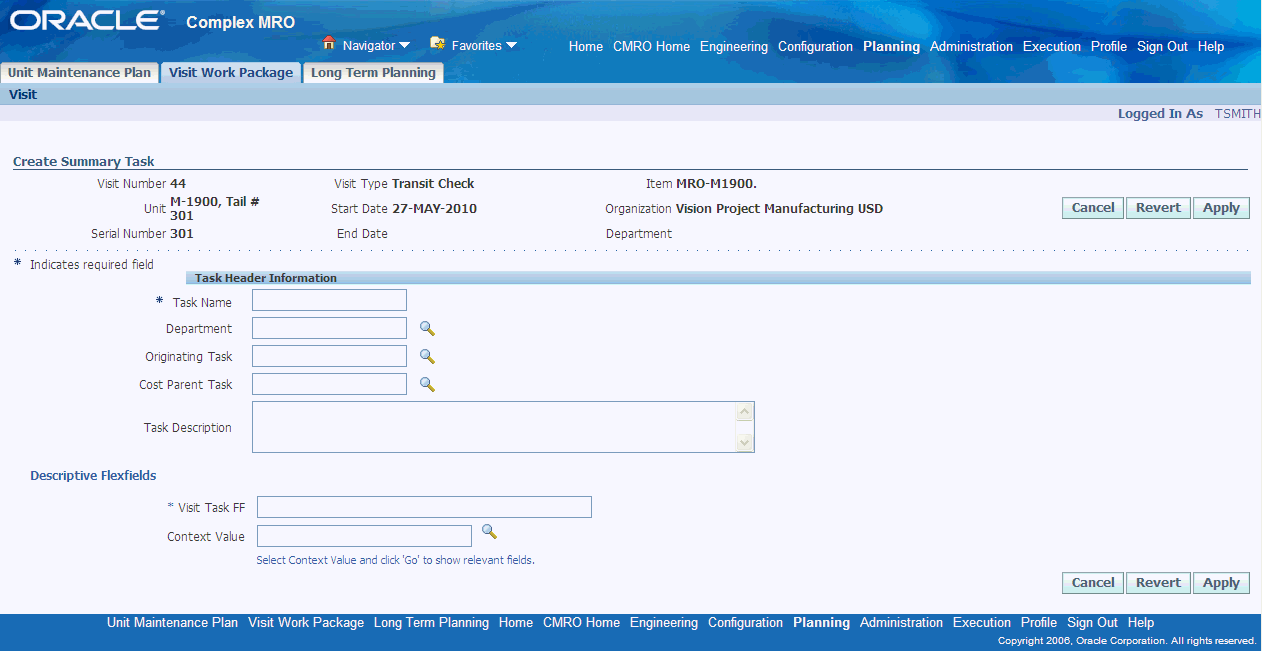1262x651 pixels.
Task: Click the top Cancel button
Action: [x=1093, y=208]
